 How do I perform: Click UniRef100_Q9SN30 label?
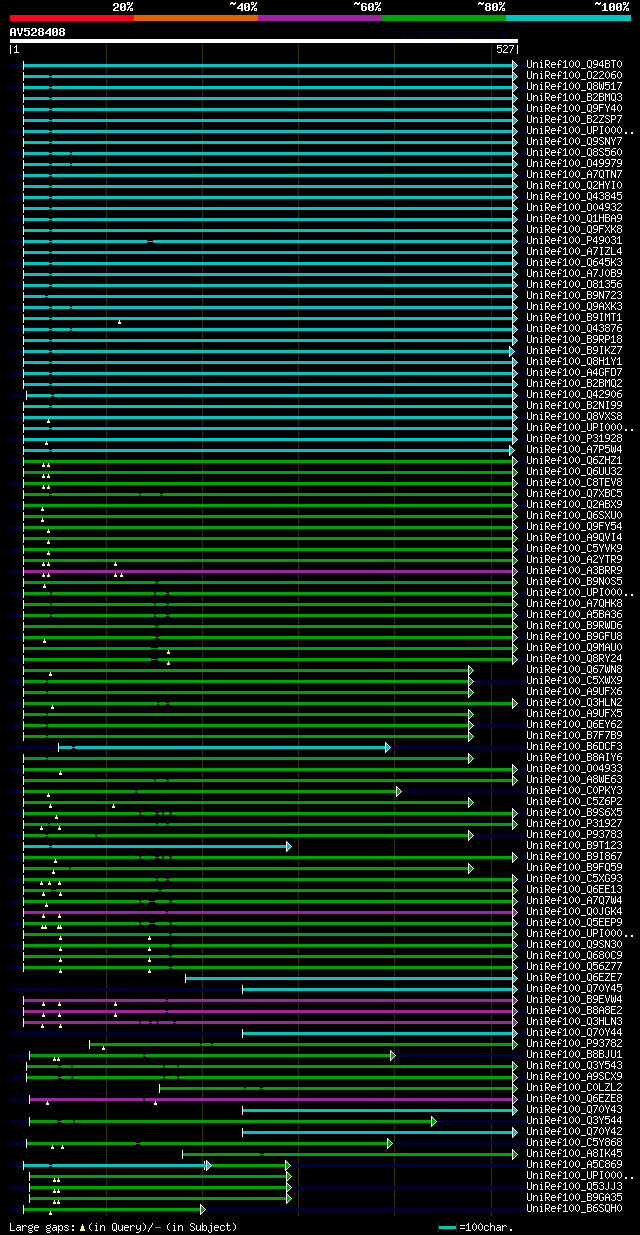(x=575, y=944)
